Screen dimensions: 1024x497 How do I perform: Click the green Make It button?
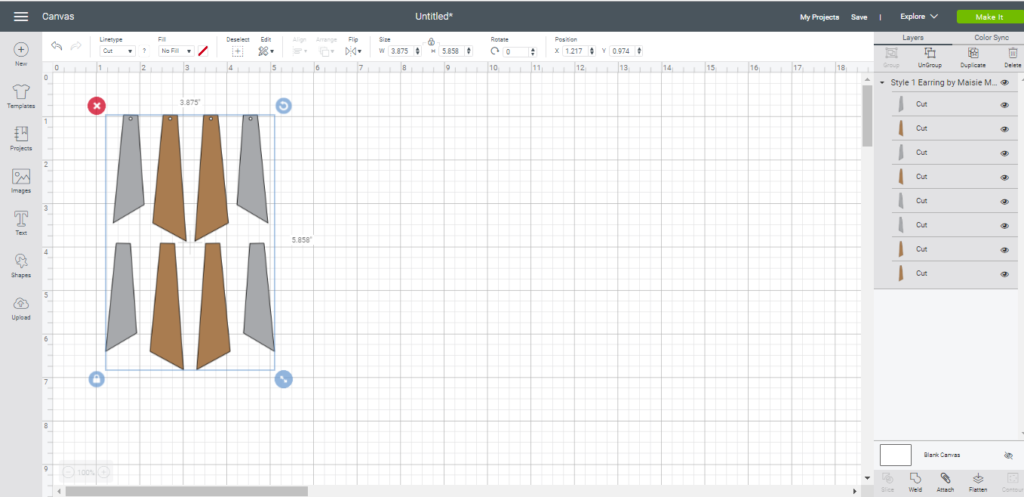click(984, 17)
